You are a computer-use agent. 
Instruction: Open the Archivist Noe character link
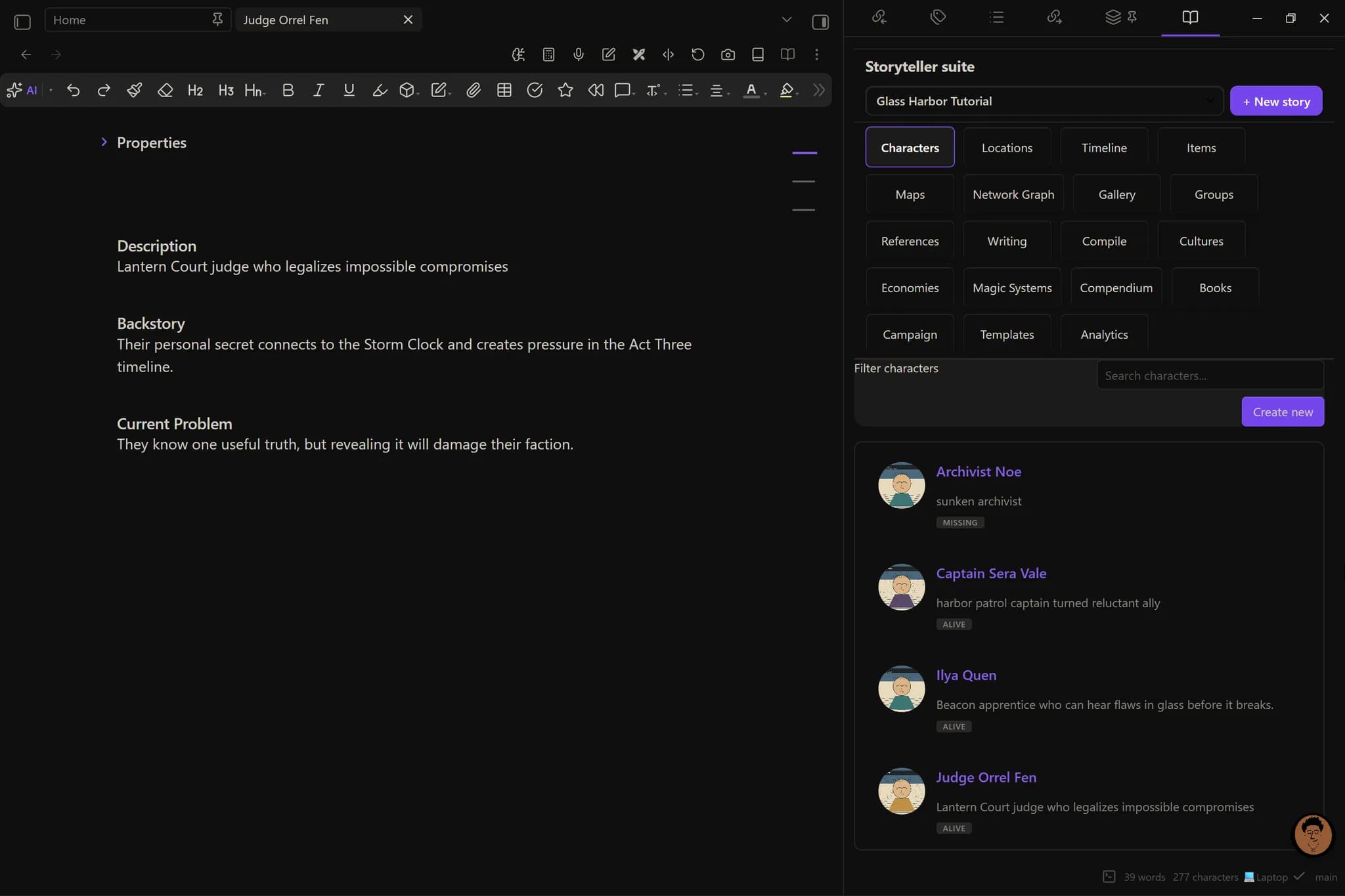click(x=979, y=471)
